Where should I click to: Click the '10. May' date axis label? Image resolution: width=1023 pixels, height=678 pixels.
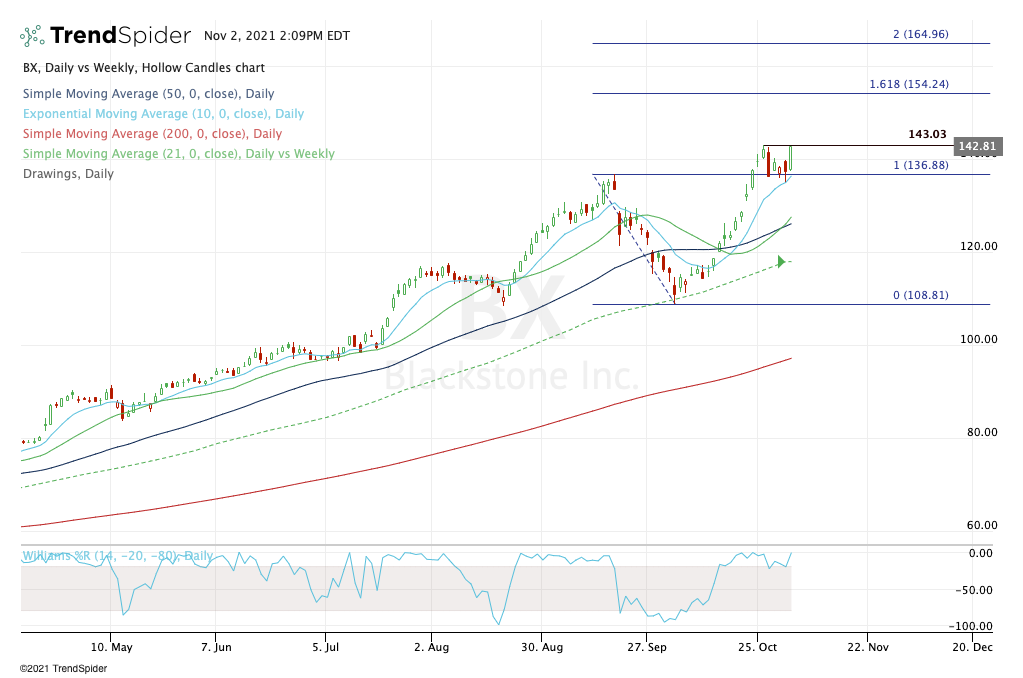tap(112, 647)
